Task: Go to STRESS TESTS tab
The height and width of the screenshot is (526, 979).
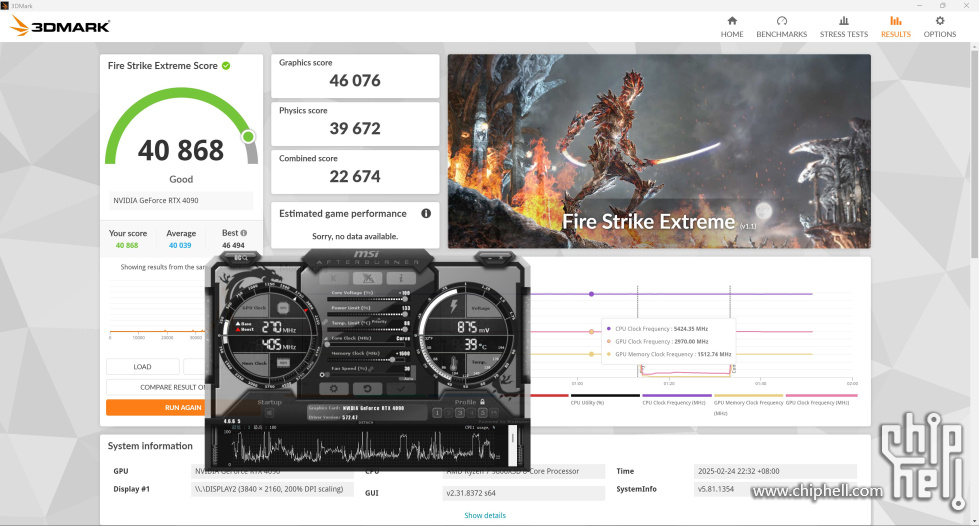Action: [844, 27]
